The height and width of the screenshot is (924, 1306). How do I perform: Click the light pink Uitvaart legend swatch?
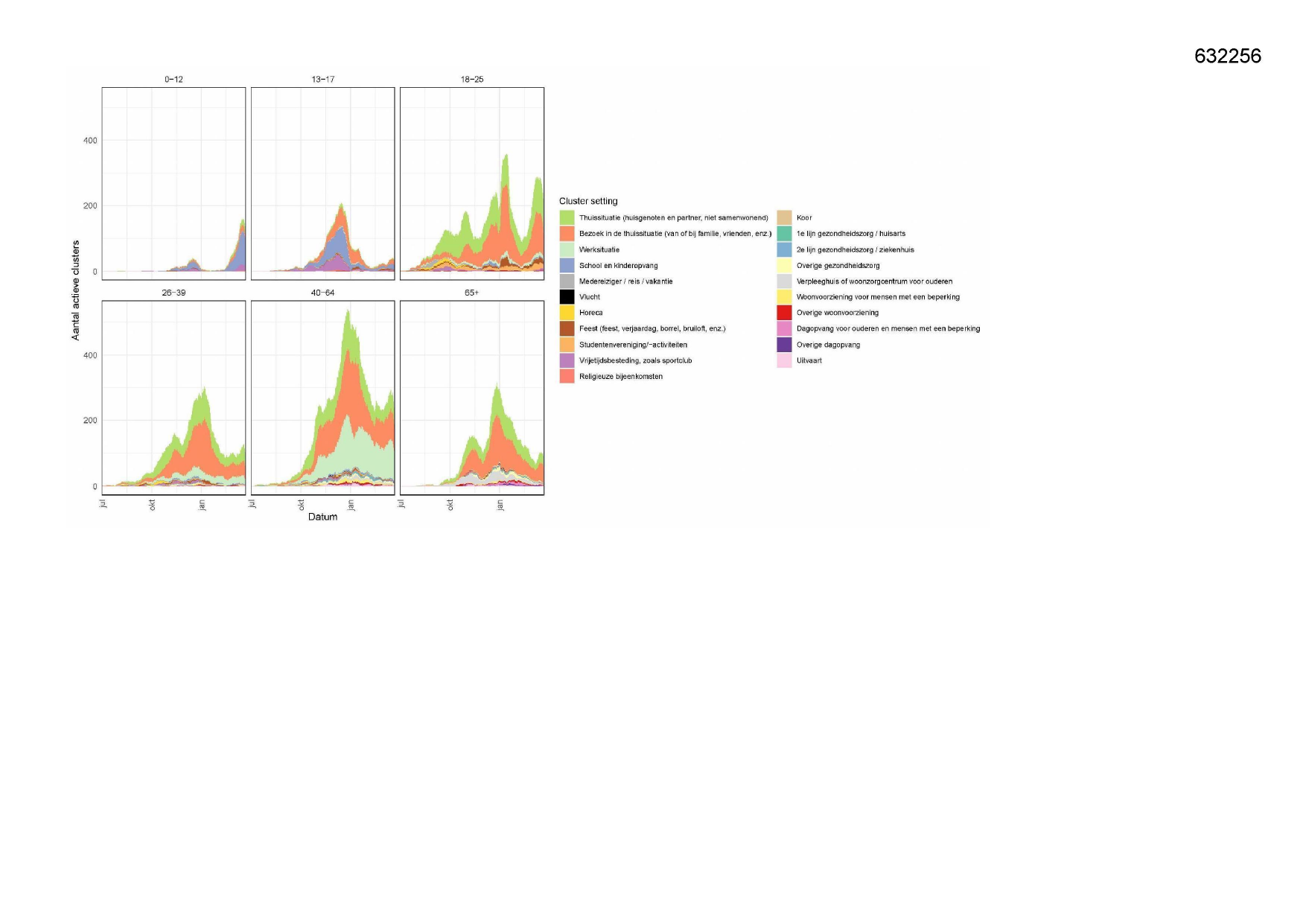click(784, 360)
